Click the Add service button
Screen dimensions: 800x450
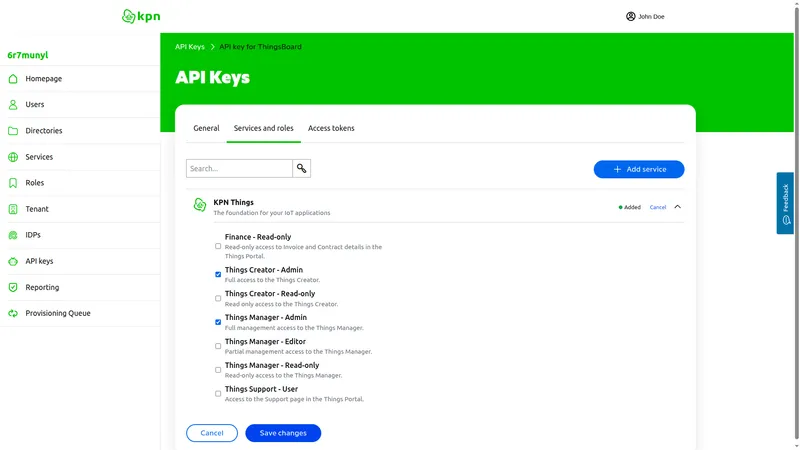pyautogui.click(x=639, y=169)
